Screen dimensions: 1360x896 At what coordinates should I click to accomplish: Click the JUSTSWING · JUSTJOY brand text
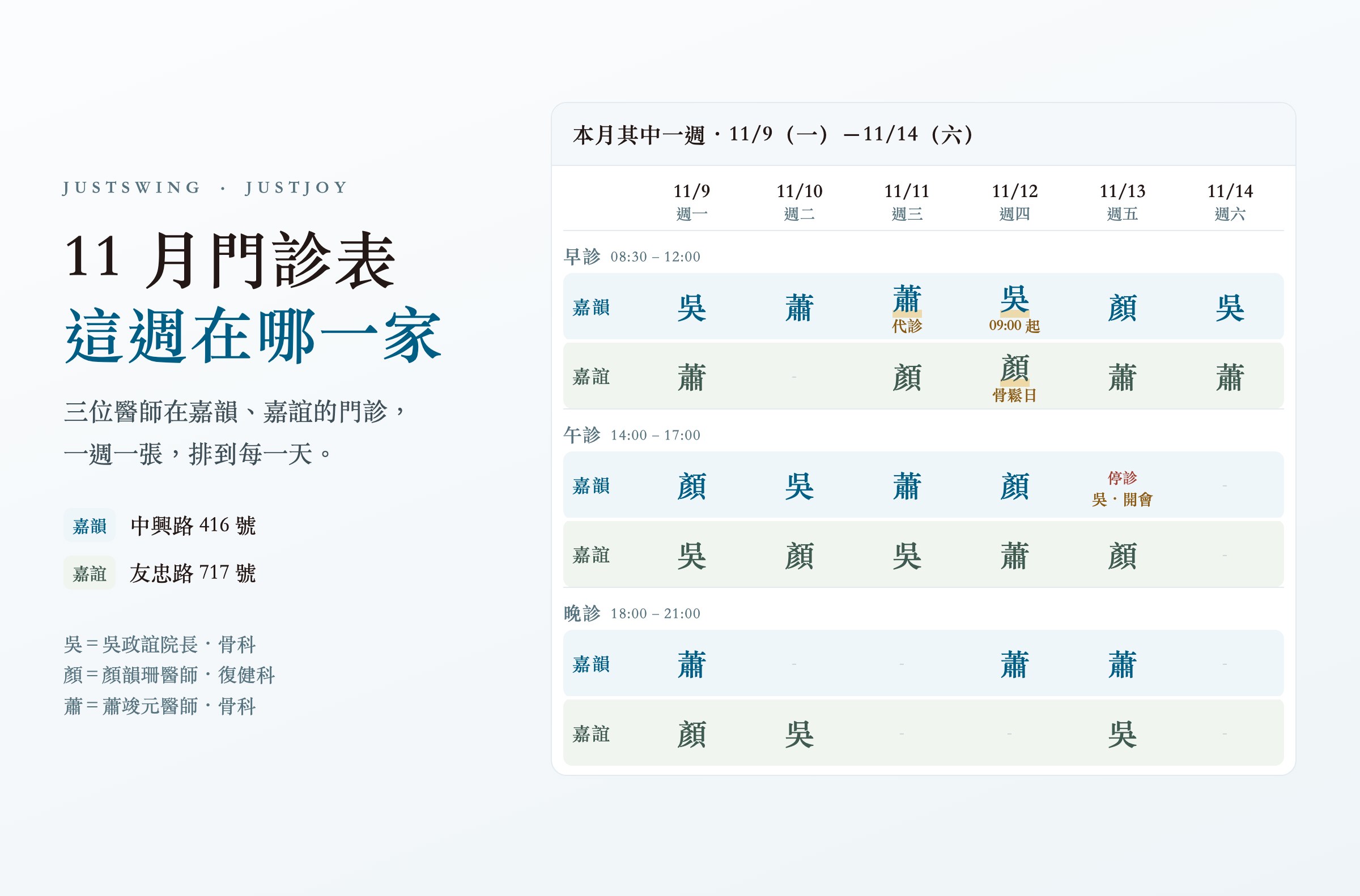click(206, 187)
